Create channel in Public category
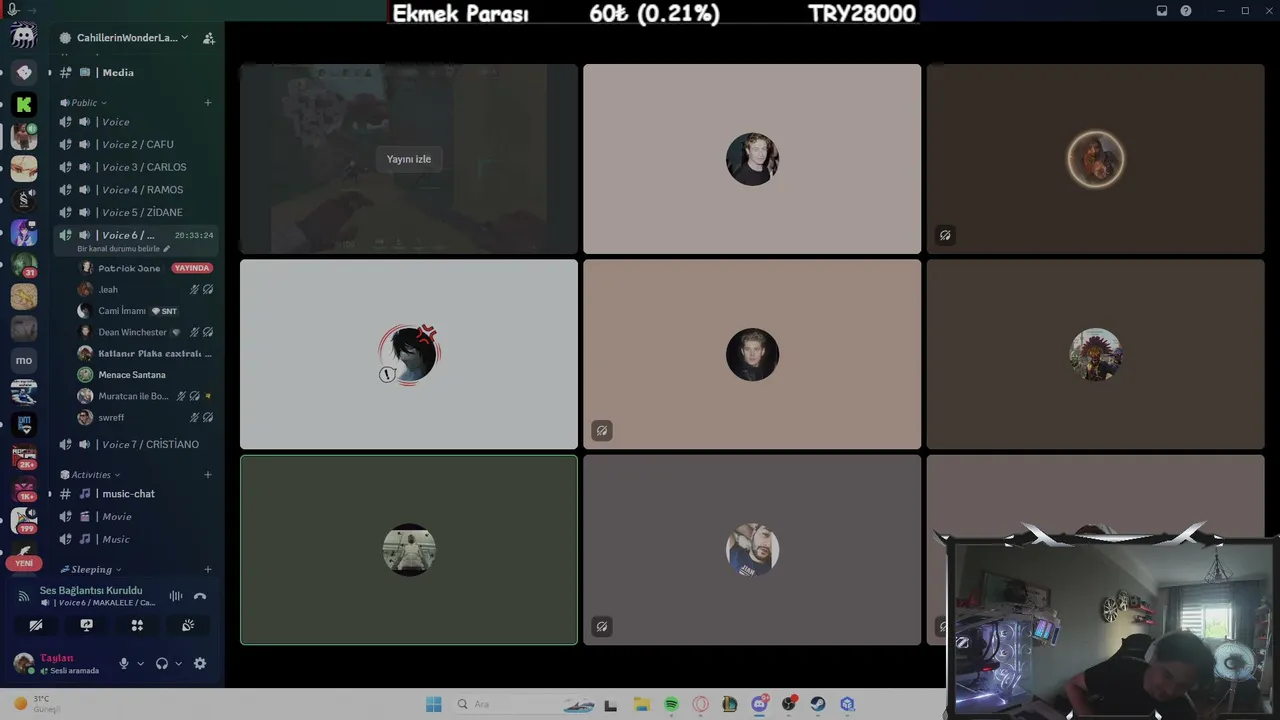Screen dimensions: 1280x720 coord(208,102)
